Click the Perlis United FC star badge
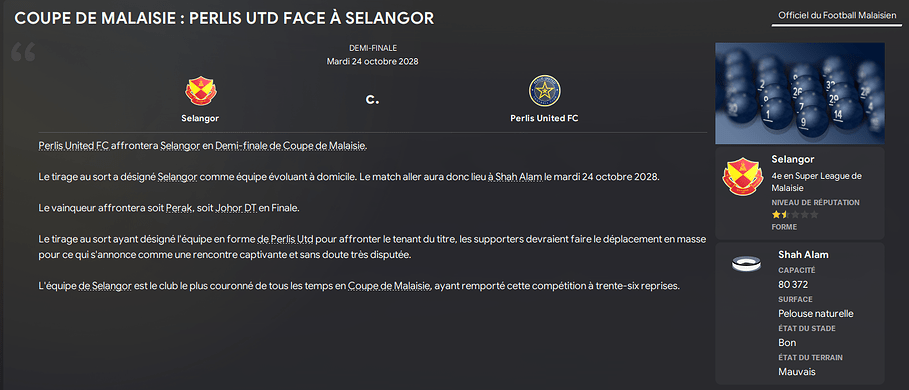 click(544, 90)
